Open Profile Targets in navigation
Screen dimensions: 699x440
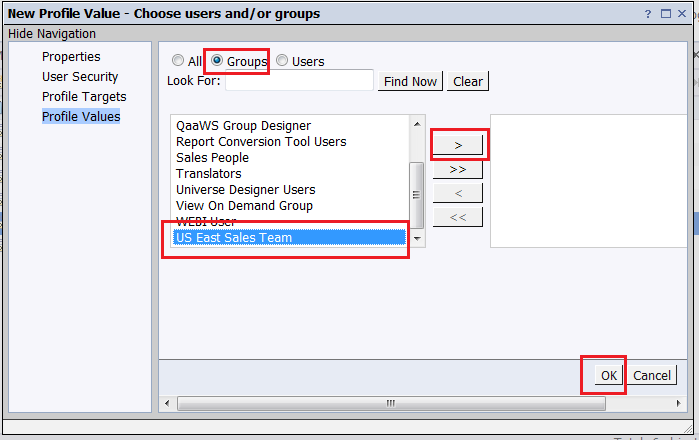pyautogui.click(x=84, y=97)
